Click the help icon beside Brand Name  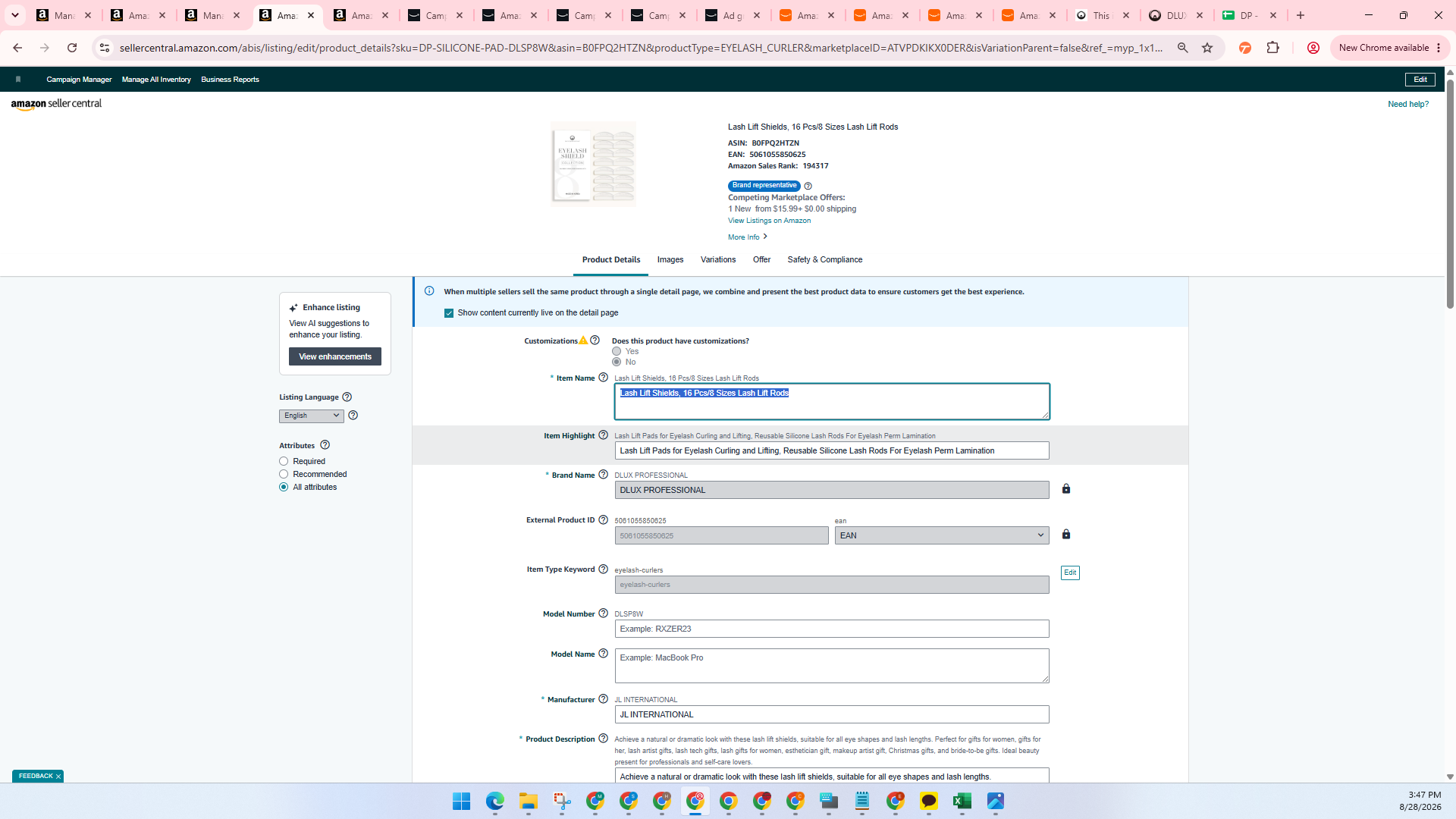click(603, 475)
